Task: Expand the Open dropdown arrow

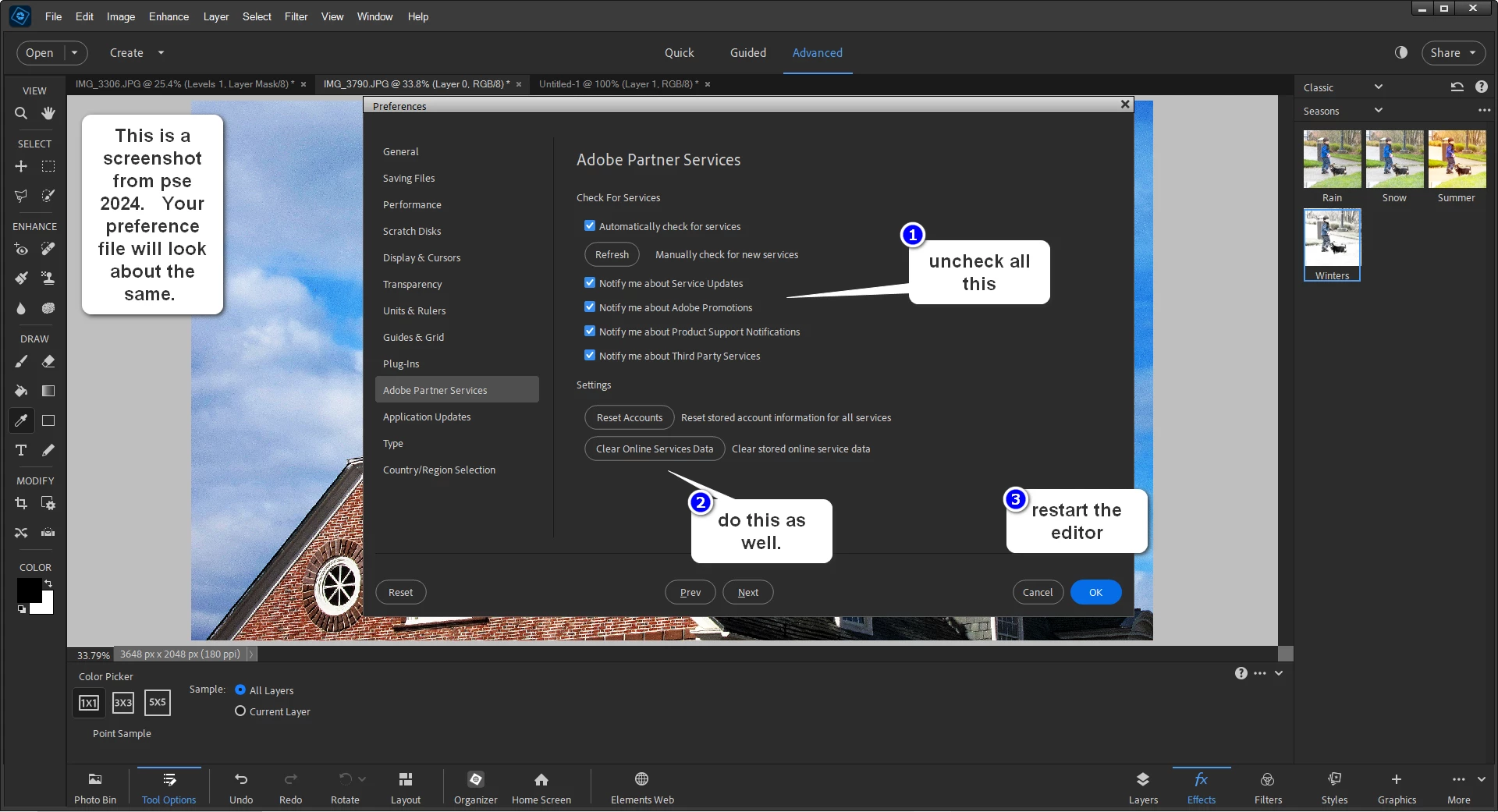Action: coord(75,53)
